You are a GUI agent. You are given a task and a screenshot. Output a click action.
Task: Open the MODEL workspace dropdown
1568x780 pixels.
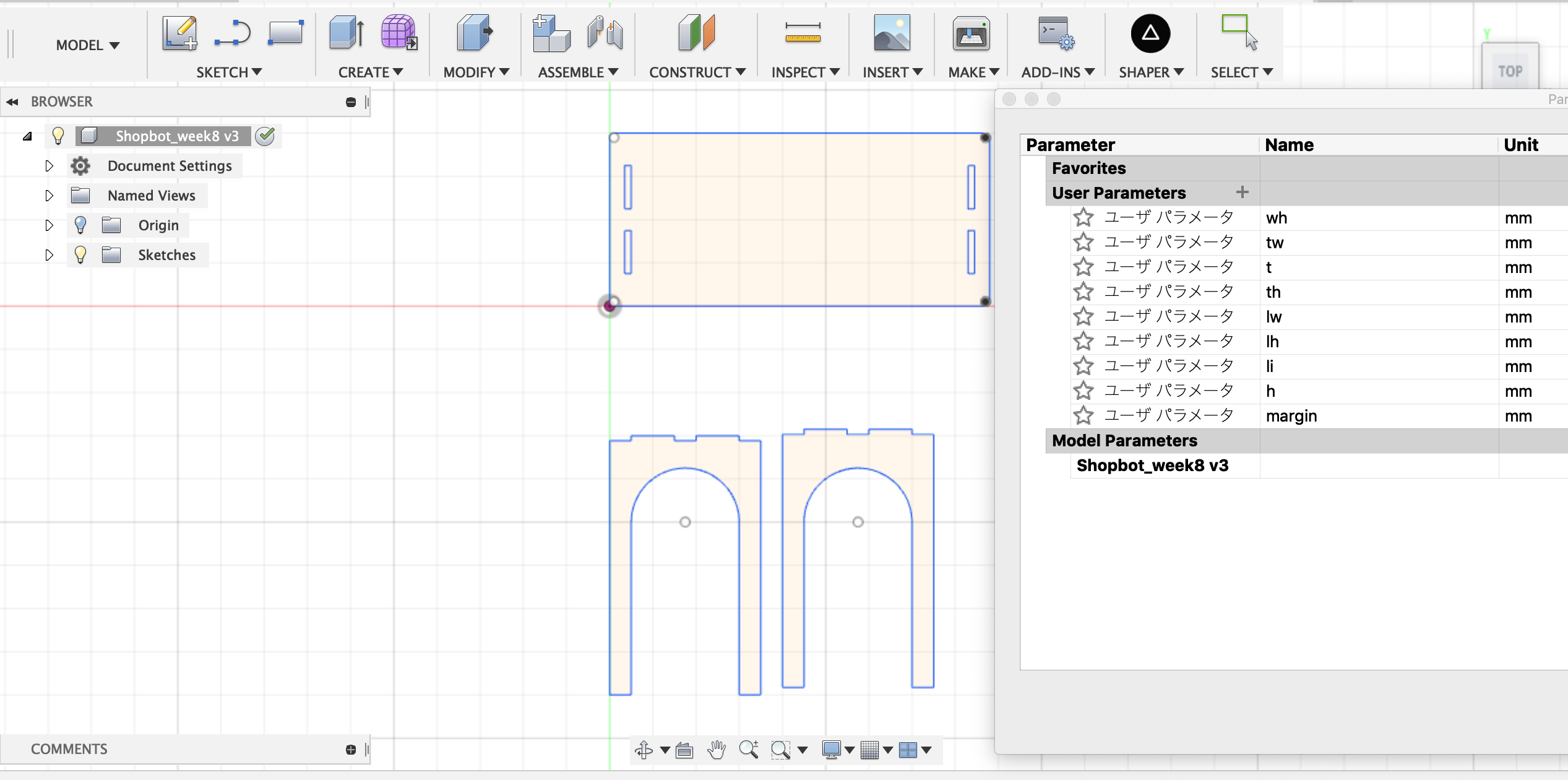pos(87,45)
